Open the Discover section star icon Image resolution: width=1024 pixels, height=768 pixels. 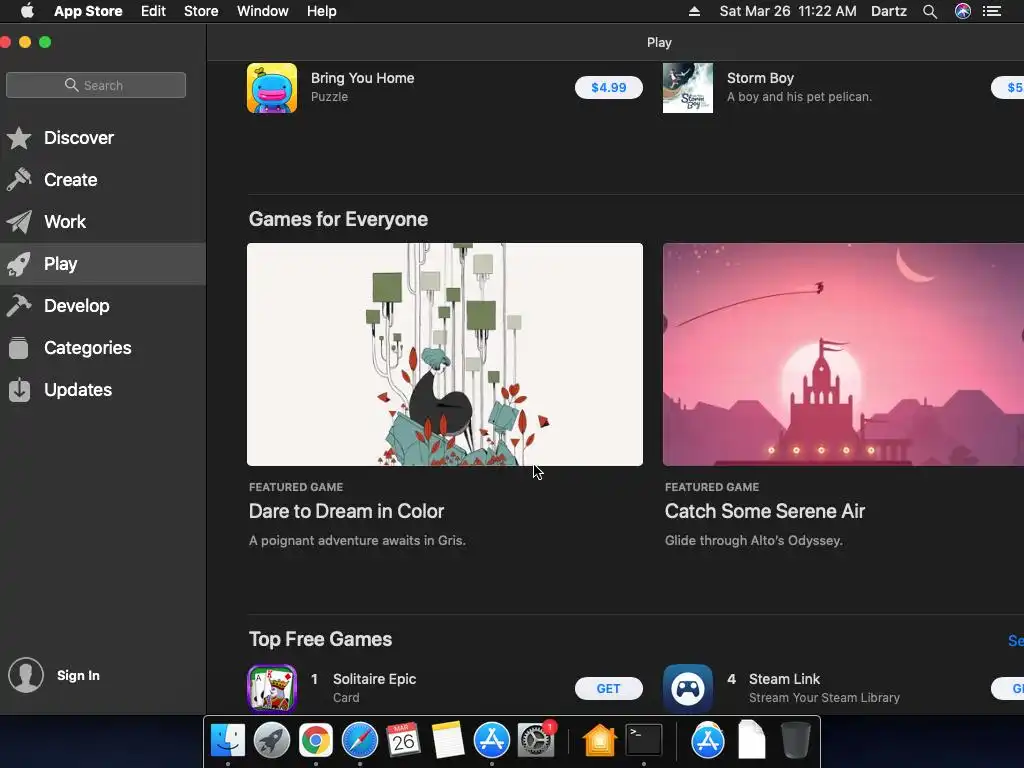[x=19, y=138]
